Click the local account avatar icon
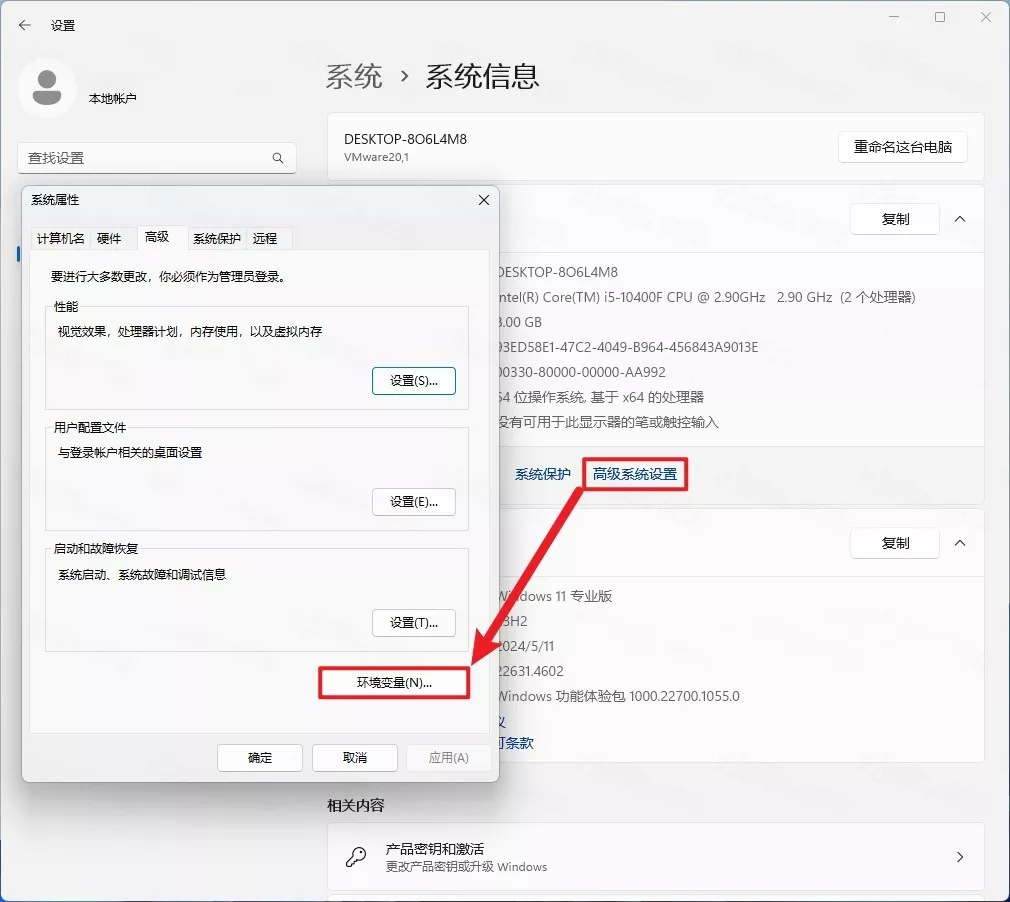 pos(47,88)
